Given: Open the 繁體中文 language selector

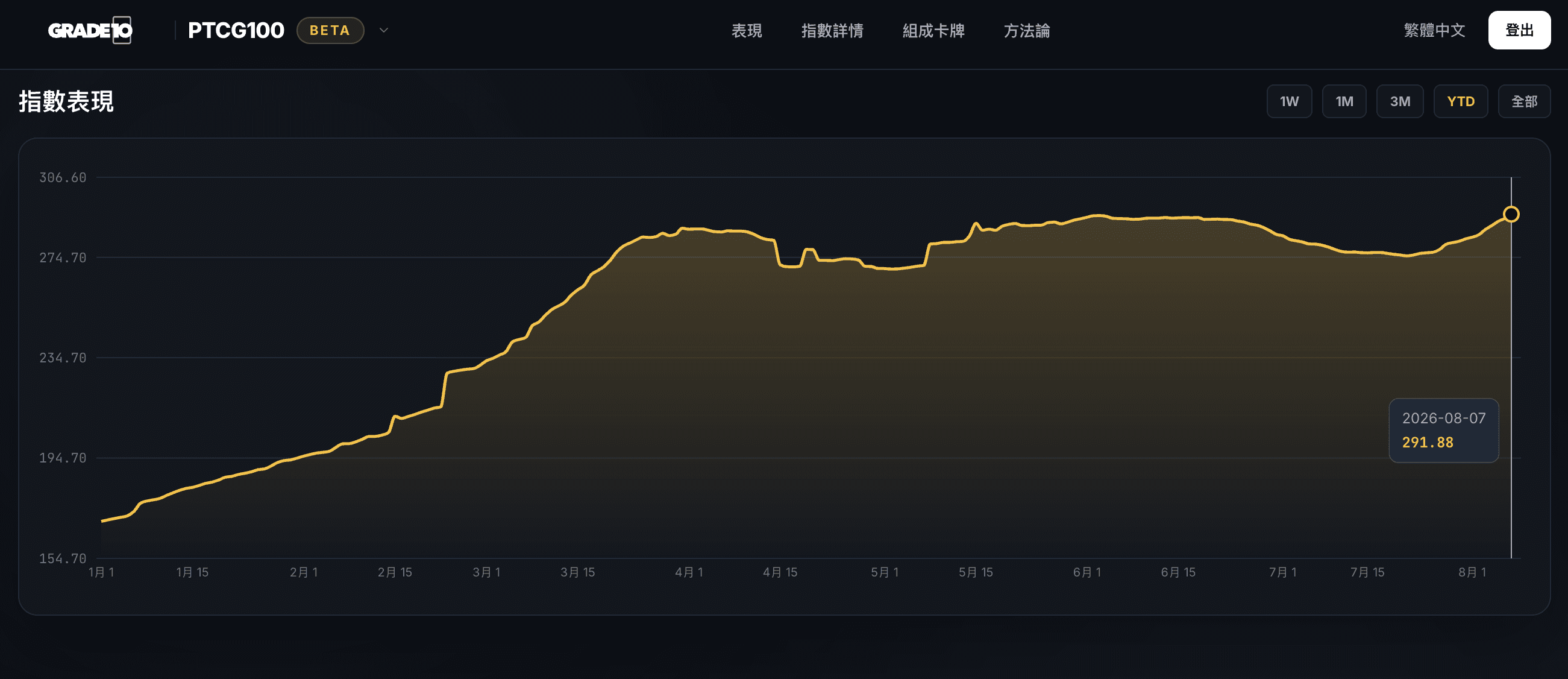Looking at the screenshot, I should point(1434,30).
